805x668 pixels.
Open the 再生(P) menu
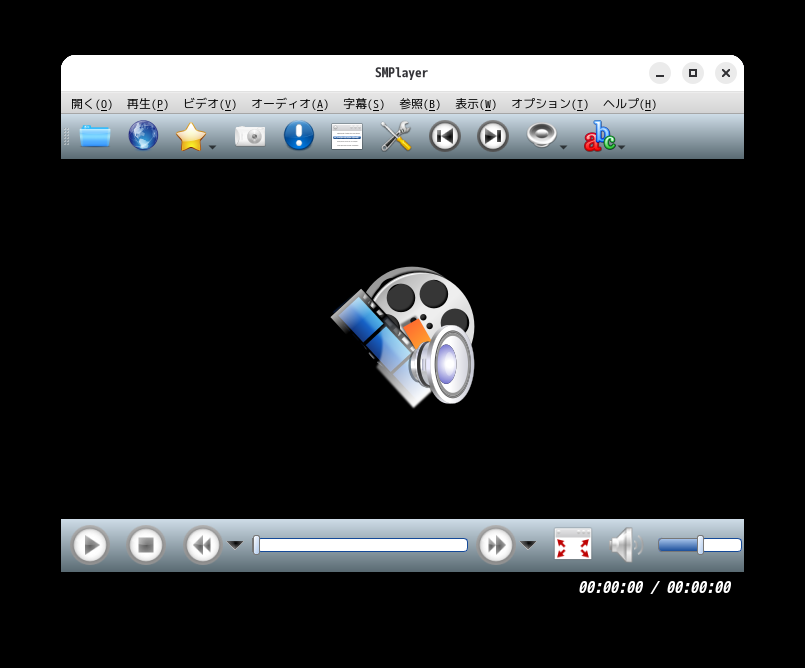(x=147, y=104)
